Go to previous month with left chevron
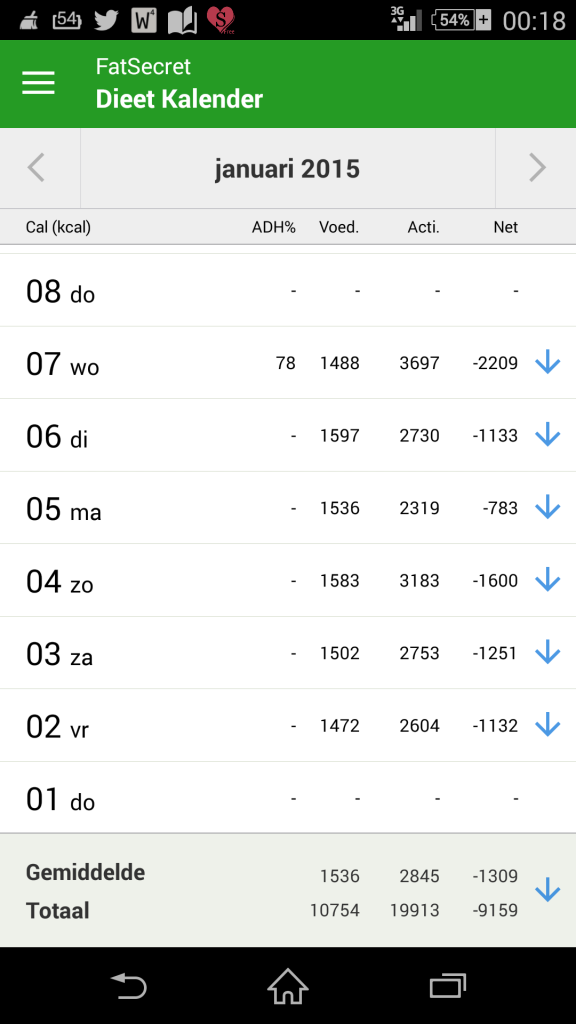The image size is (576, 1024). coord(37,168)
